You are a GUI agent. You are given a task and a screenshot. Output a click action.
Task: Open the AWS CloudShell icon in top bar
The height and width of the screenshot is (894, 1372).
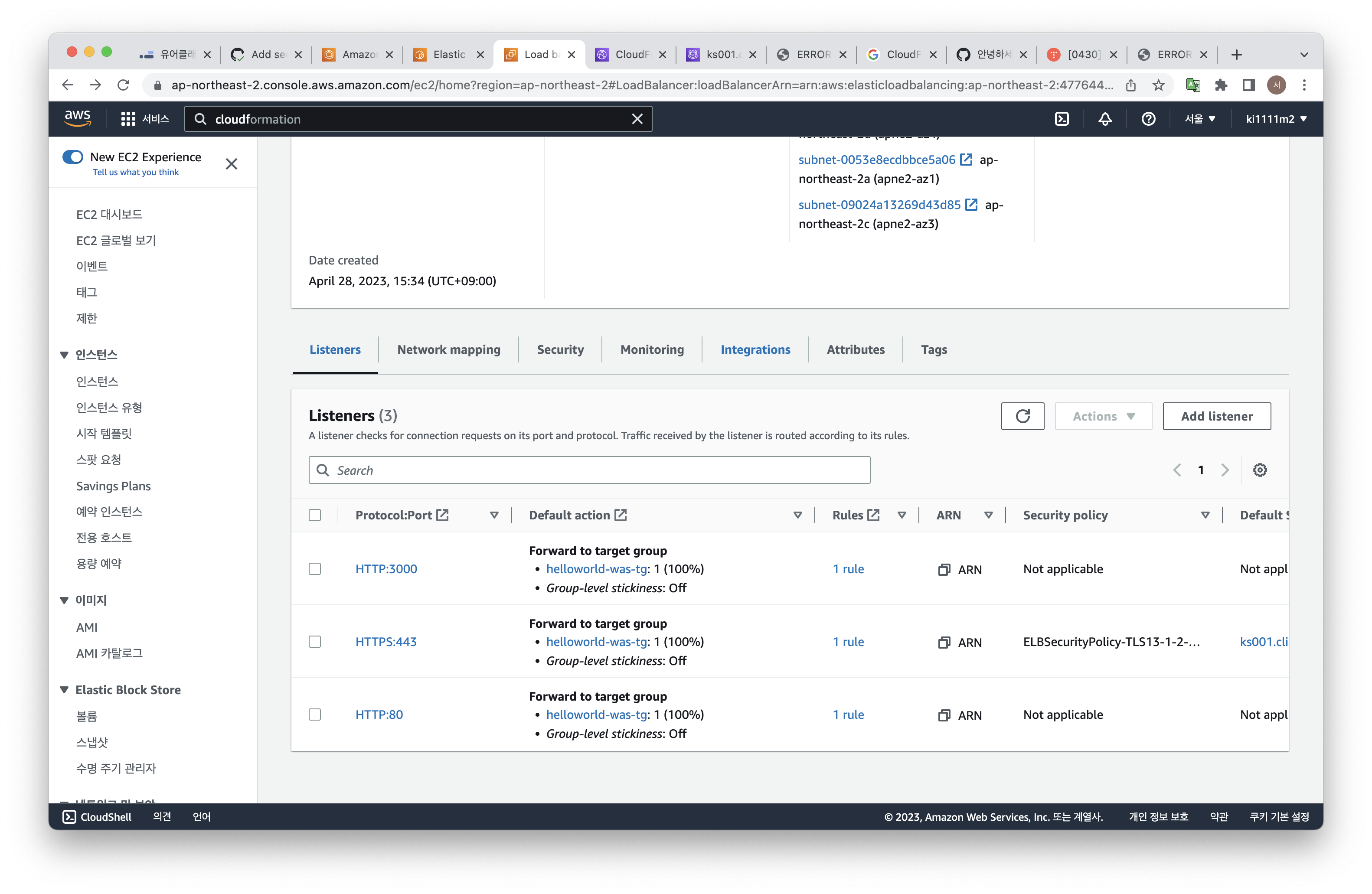(1061, 119)
